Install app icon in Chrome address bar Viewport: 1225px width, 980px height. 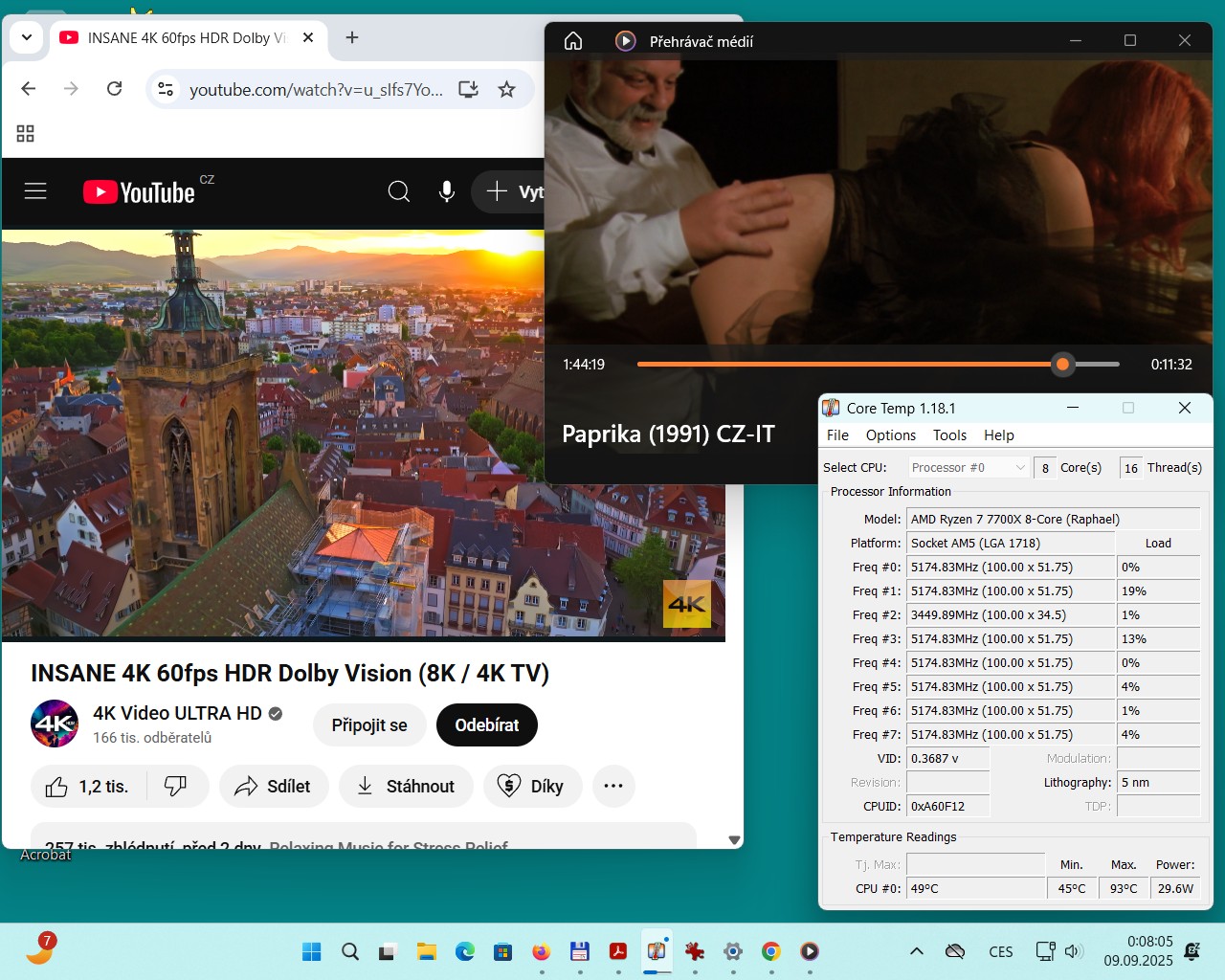(468, 89)
